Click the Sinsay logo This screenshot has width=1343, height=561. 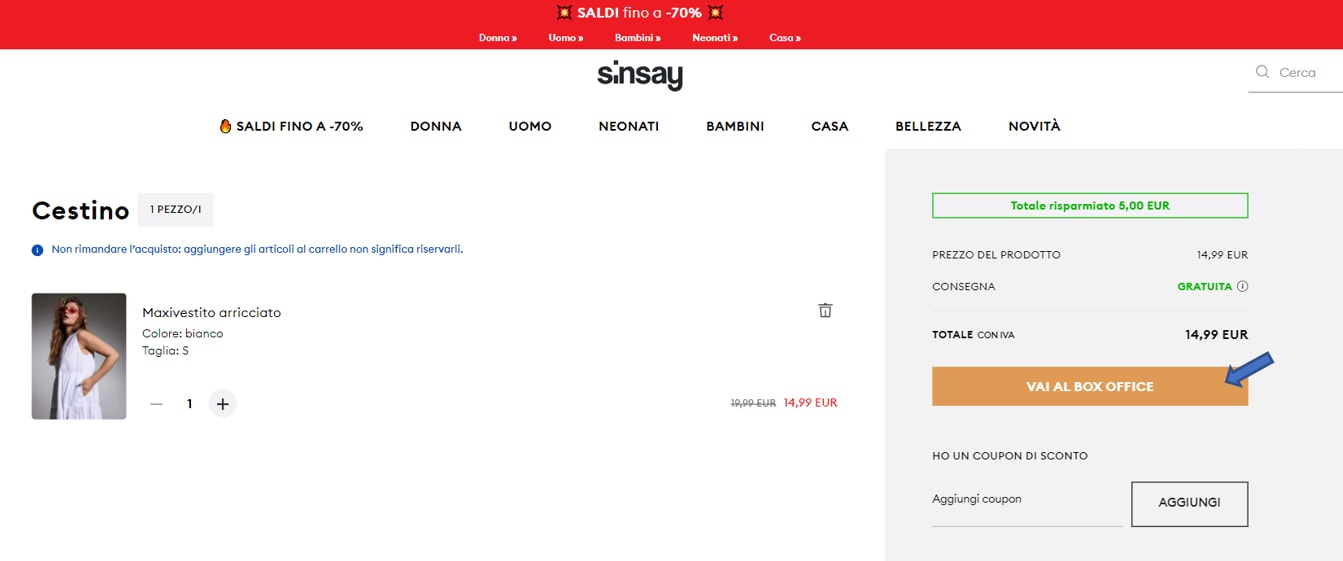coord(640,76)
